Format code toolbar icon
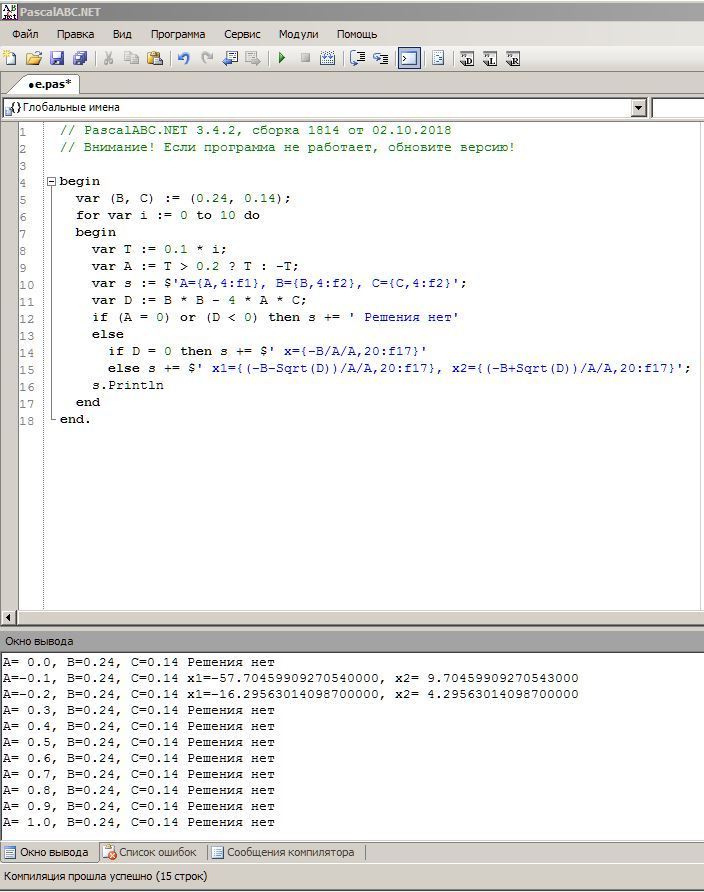 [438, 58]
